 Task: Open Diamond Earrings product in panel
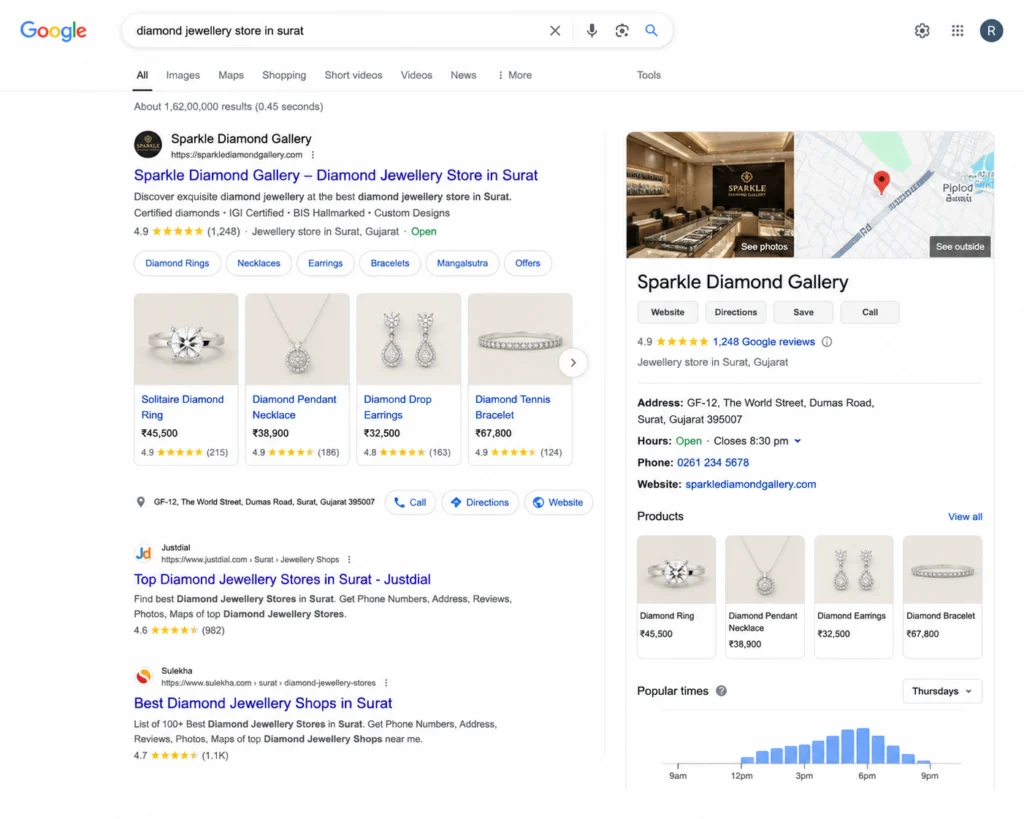pos(853,596)
